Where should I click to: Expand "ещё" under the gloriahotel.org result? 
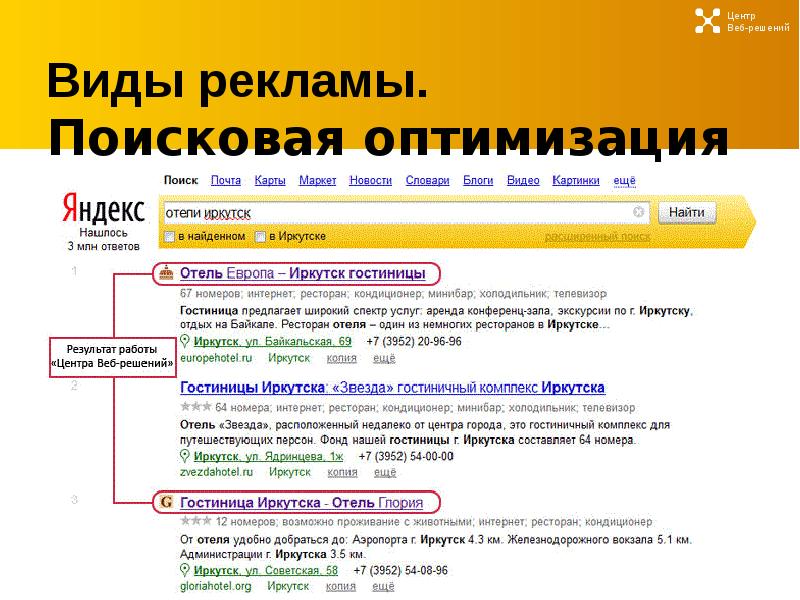(384, 586)
